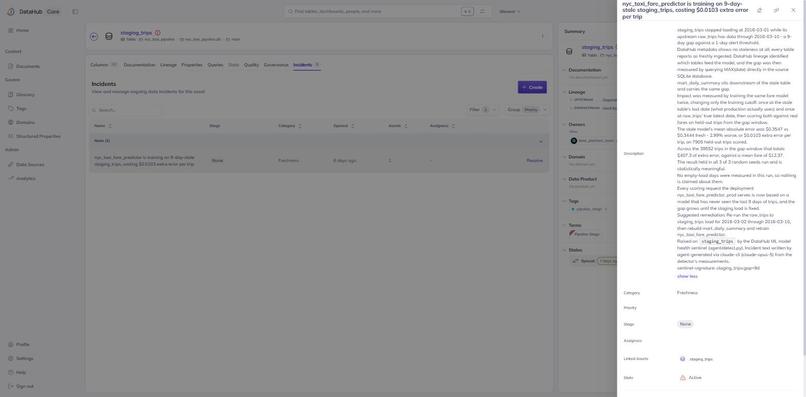Close the incident details drawer
Viewport: 806px width, 397px height.
(x=793, y=10)
